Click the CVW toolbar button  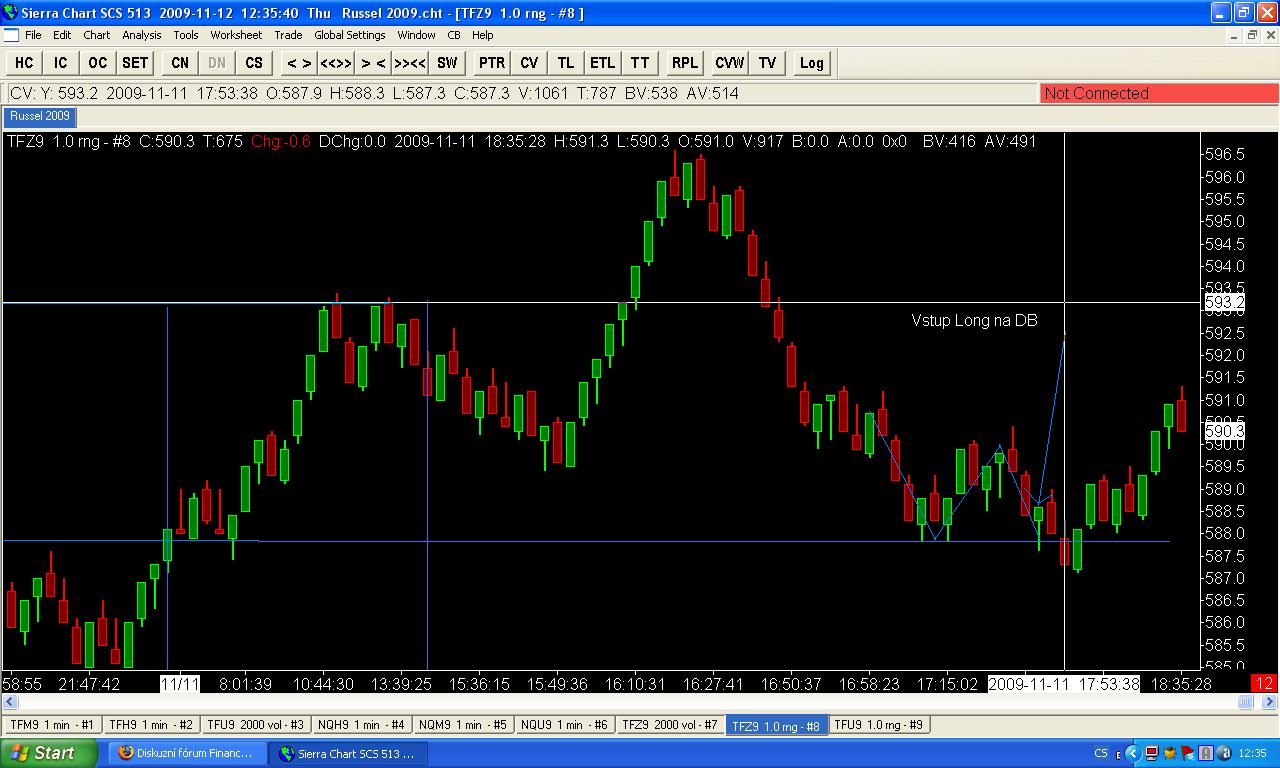coord(730,63)
